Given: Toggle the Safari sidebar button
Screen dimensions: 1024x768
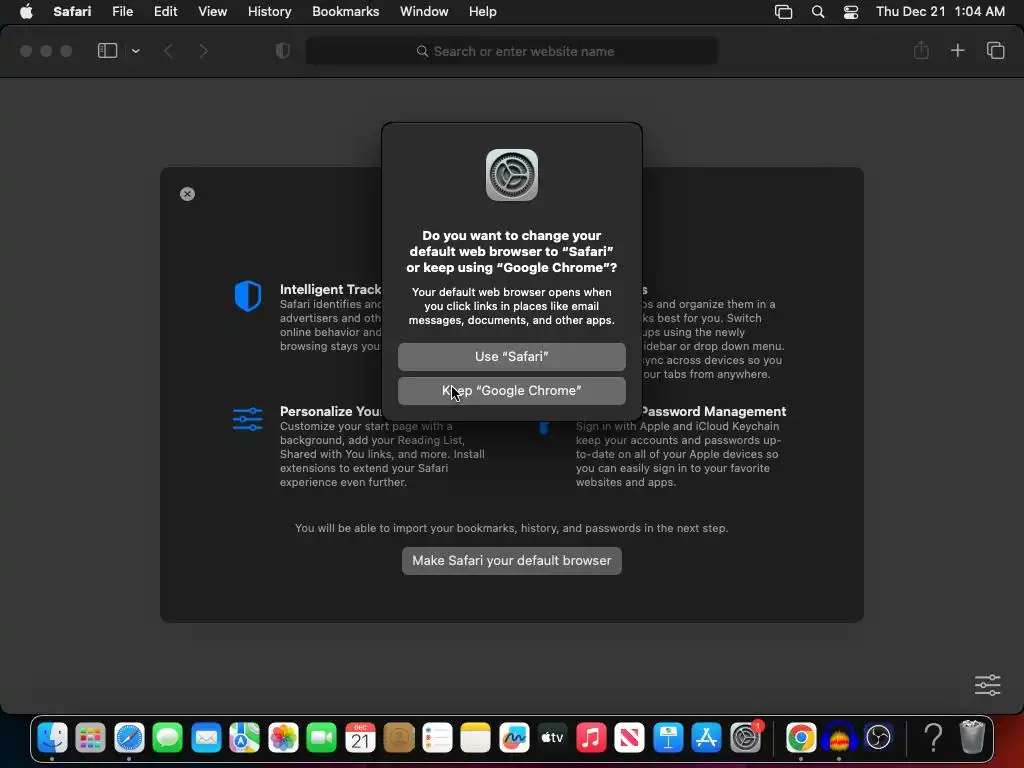Looking at the screenshot, I should coord(107,51).
